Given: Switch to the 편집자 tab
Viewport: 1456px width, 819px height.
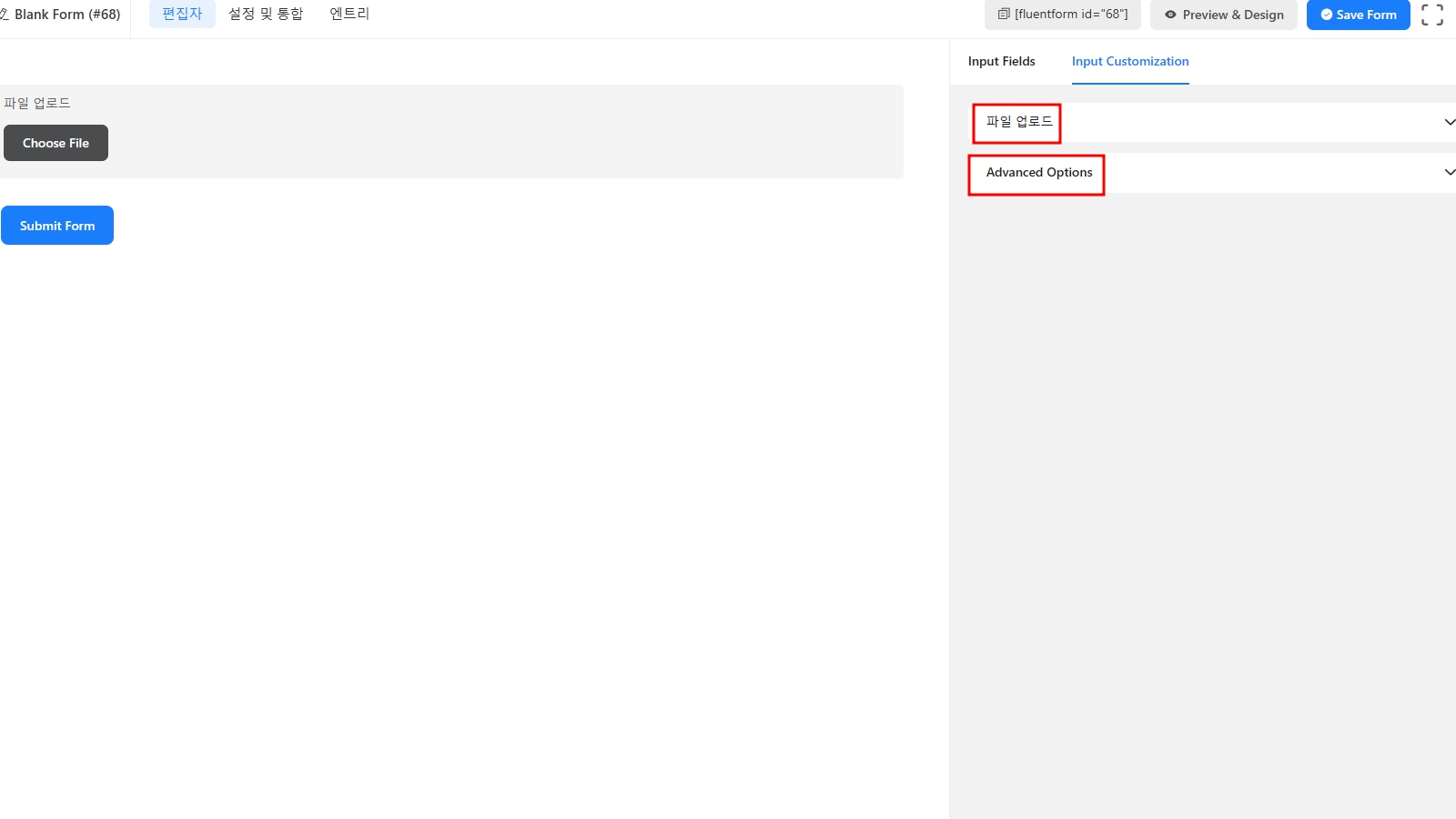Looking at the screenshot, I should (182, 14).
